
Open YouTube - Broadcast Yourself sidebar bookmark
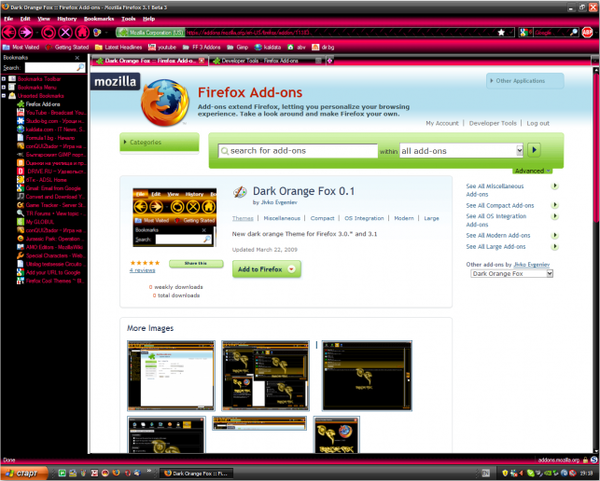(x=51, y=113)
